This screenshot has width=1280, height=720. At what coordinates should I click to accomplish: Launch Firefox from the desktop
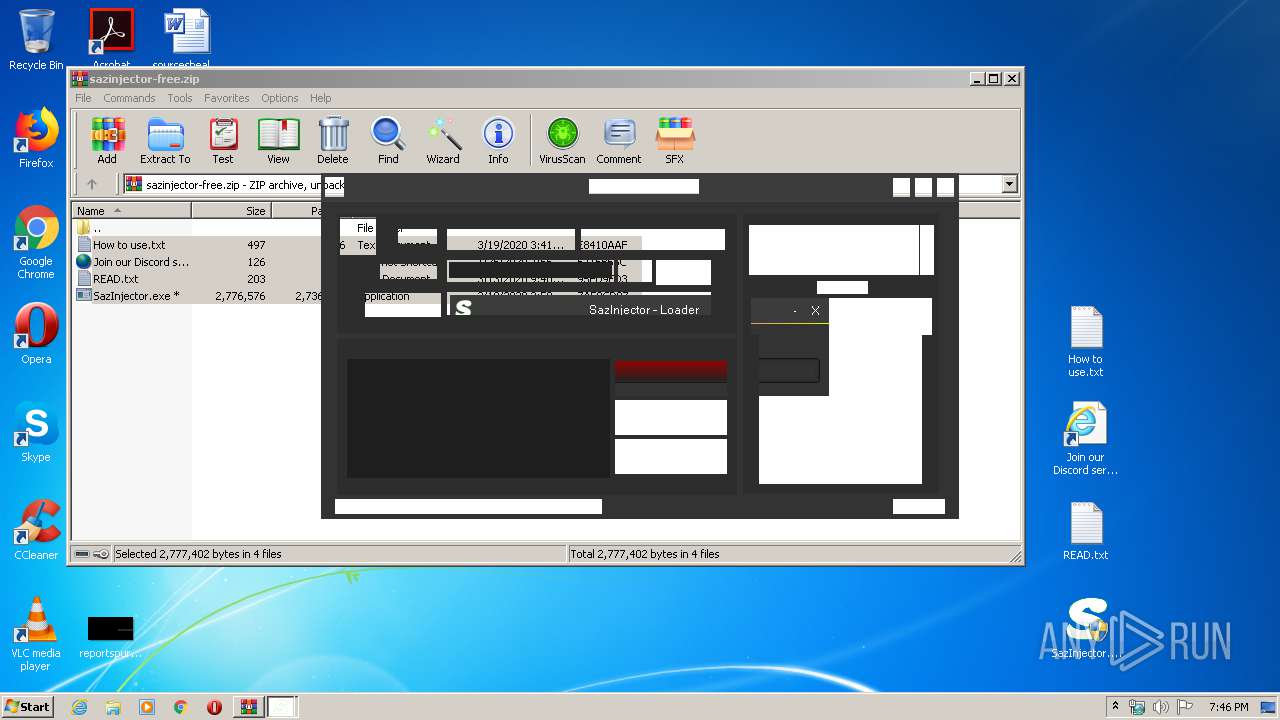click(x=36, y=138)
